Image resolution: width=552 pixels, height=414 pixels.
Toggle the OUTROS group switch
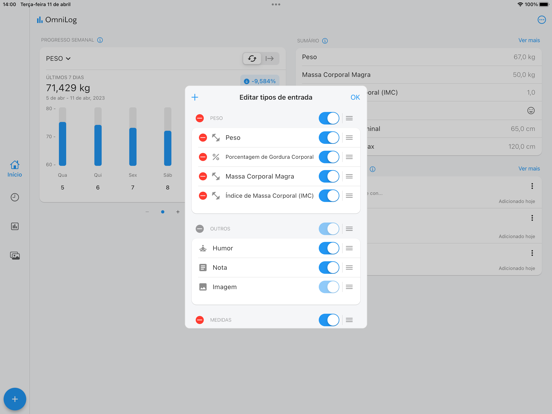pyautogui.click(x=329, y=228)
